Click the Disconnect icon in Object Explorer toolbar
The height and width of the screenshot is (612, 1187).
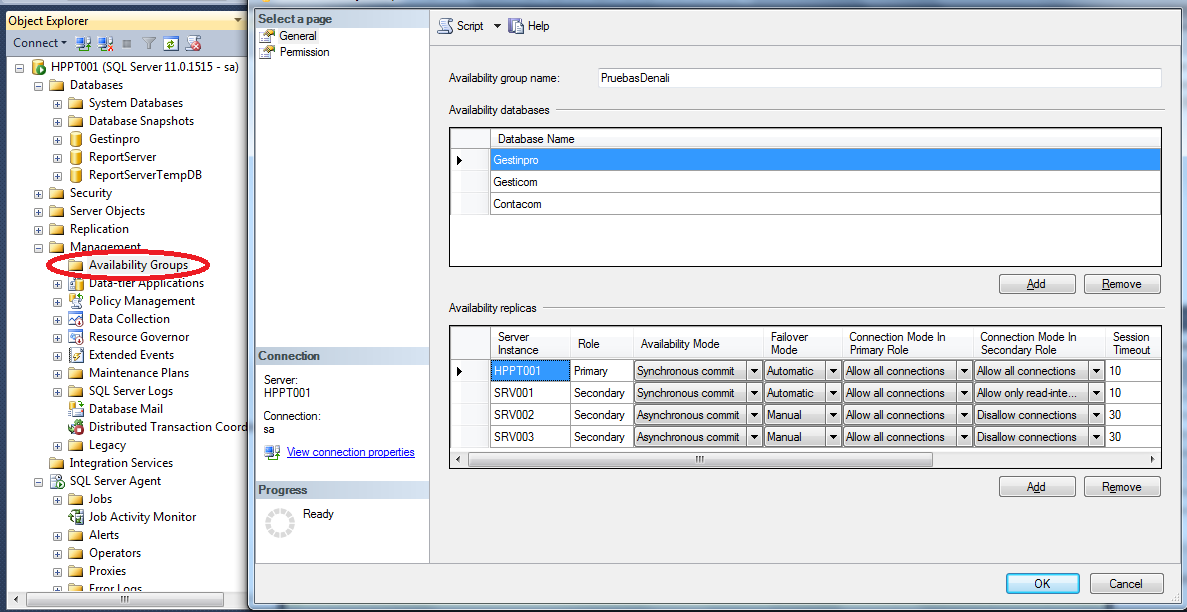[106, 43]
